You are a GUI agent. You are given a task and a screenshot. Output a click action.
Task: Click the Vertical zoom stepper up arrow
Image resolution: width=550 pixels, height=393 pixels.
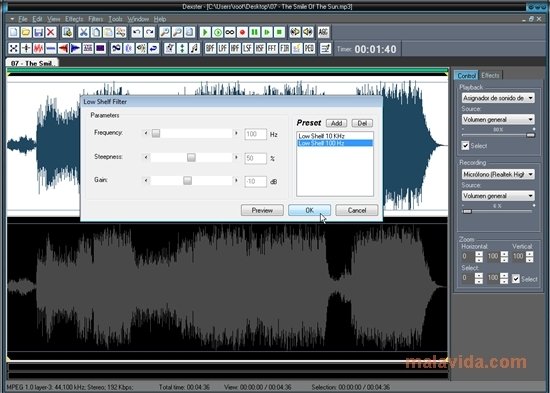coord(530,254)
